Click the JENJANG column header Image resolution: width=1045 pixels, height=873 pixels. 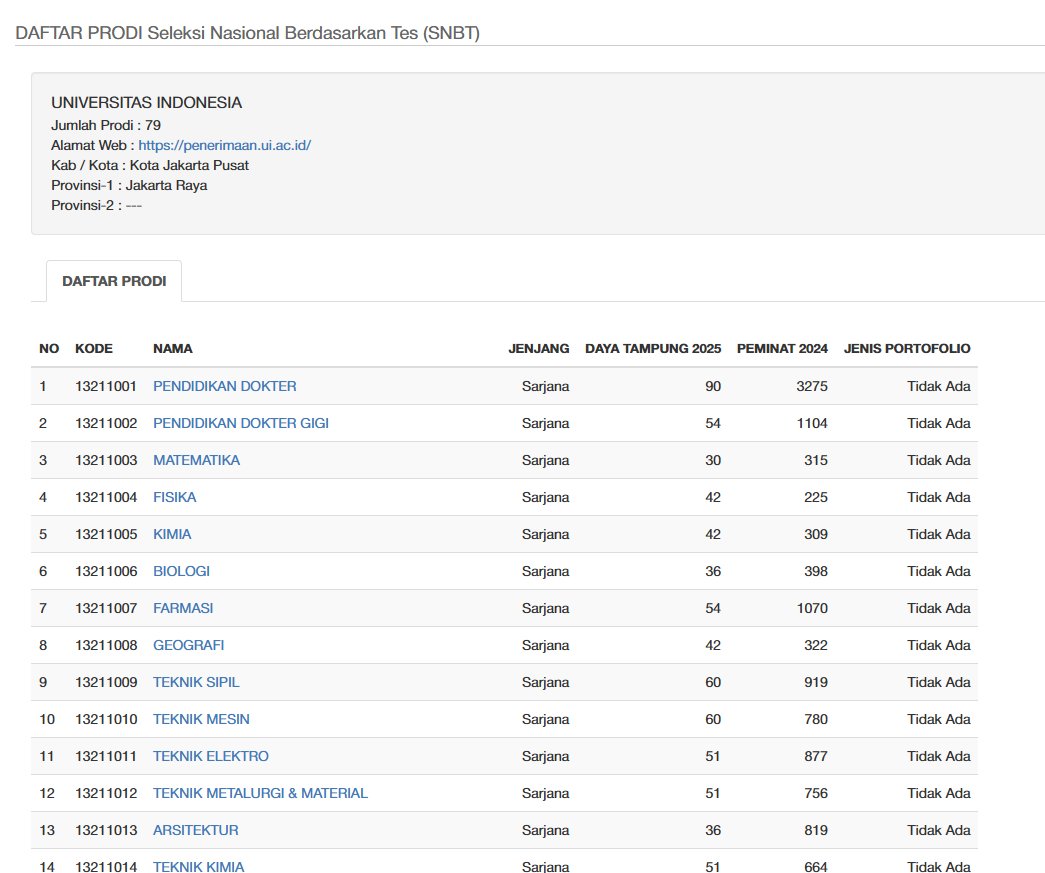pos(538,349)
